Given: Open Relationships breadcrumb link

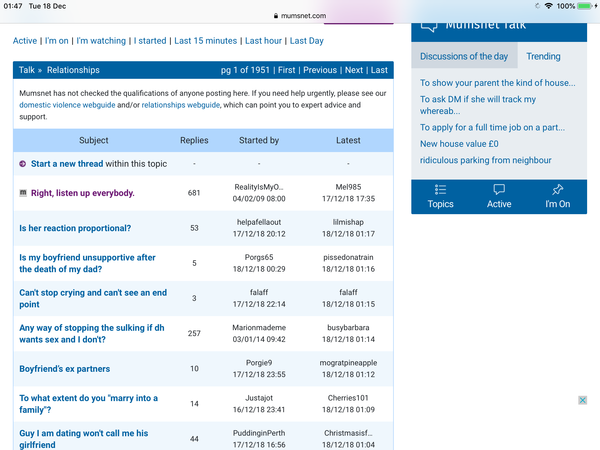Looking at the screenshot, I should click(x=73, y=70).
